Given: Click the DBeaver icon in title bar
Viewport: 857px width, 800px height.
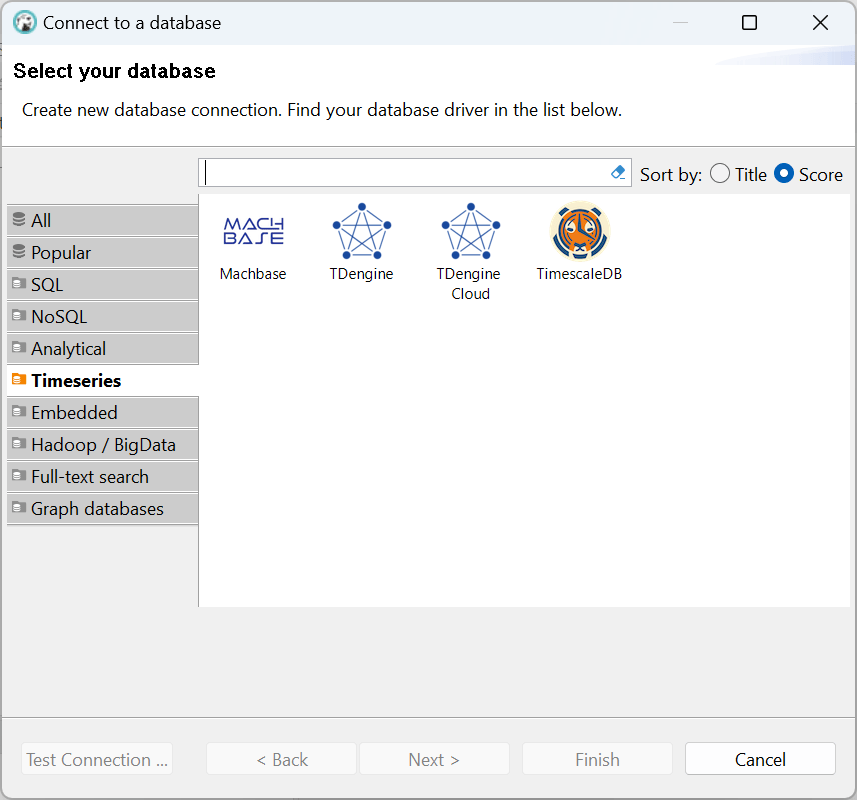Looking at the screenshot, I should tap(25, 22).
